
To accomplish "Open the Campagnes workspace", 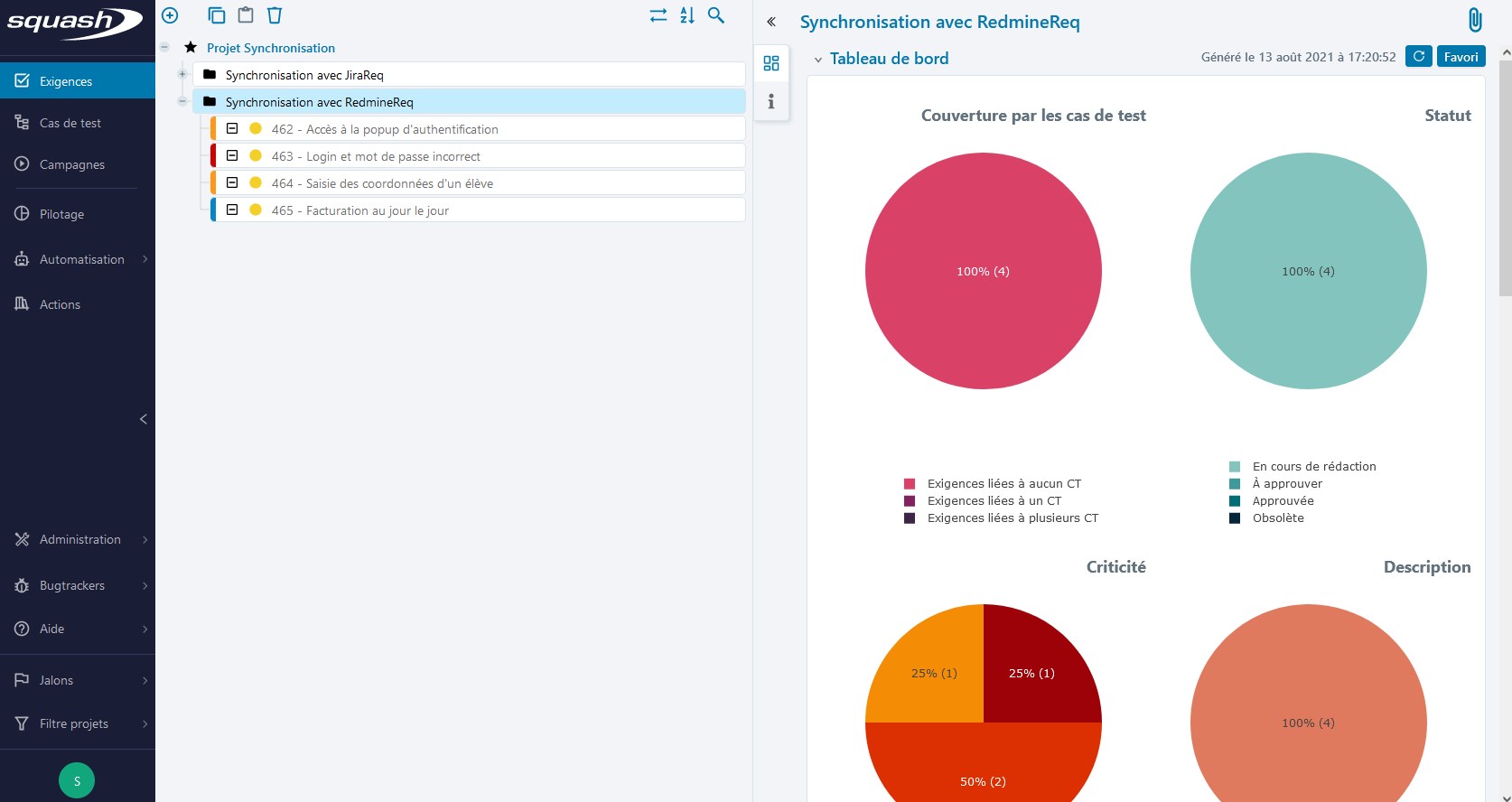I will [x=78, y=164].
